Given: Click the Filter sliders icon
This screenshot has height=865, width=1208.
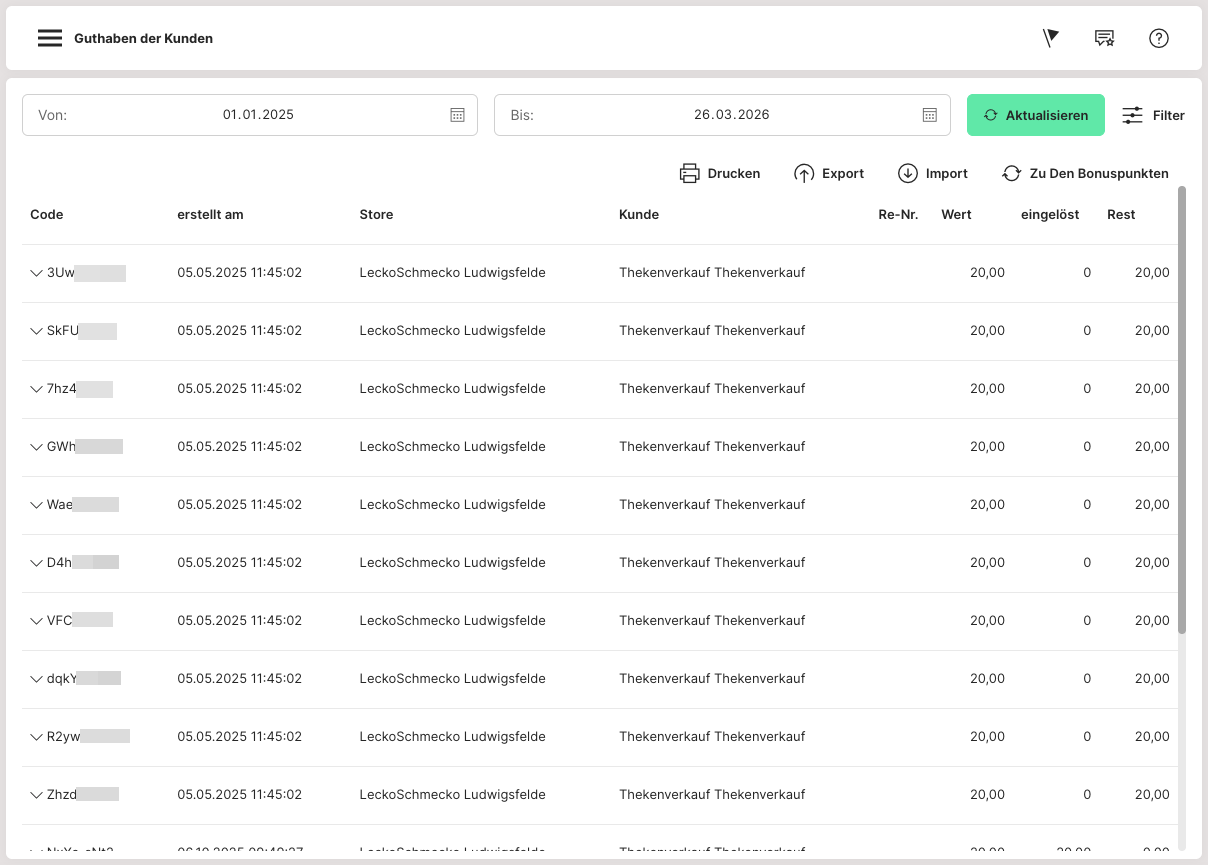Looking at the screenshot, I should [x=1132, y=115].
